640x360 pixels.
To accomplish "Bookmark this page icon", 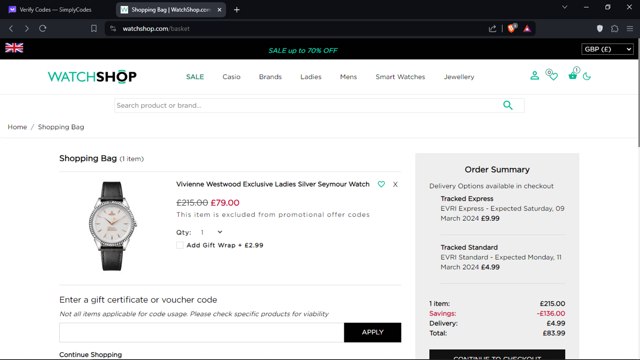I will tap(94, 29).
